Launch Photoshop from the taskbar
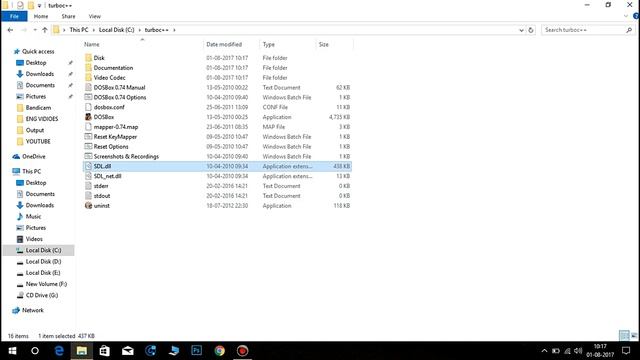This screenshot has height=360, width=640. [x=197, y=351]
